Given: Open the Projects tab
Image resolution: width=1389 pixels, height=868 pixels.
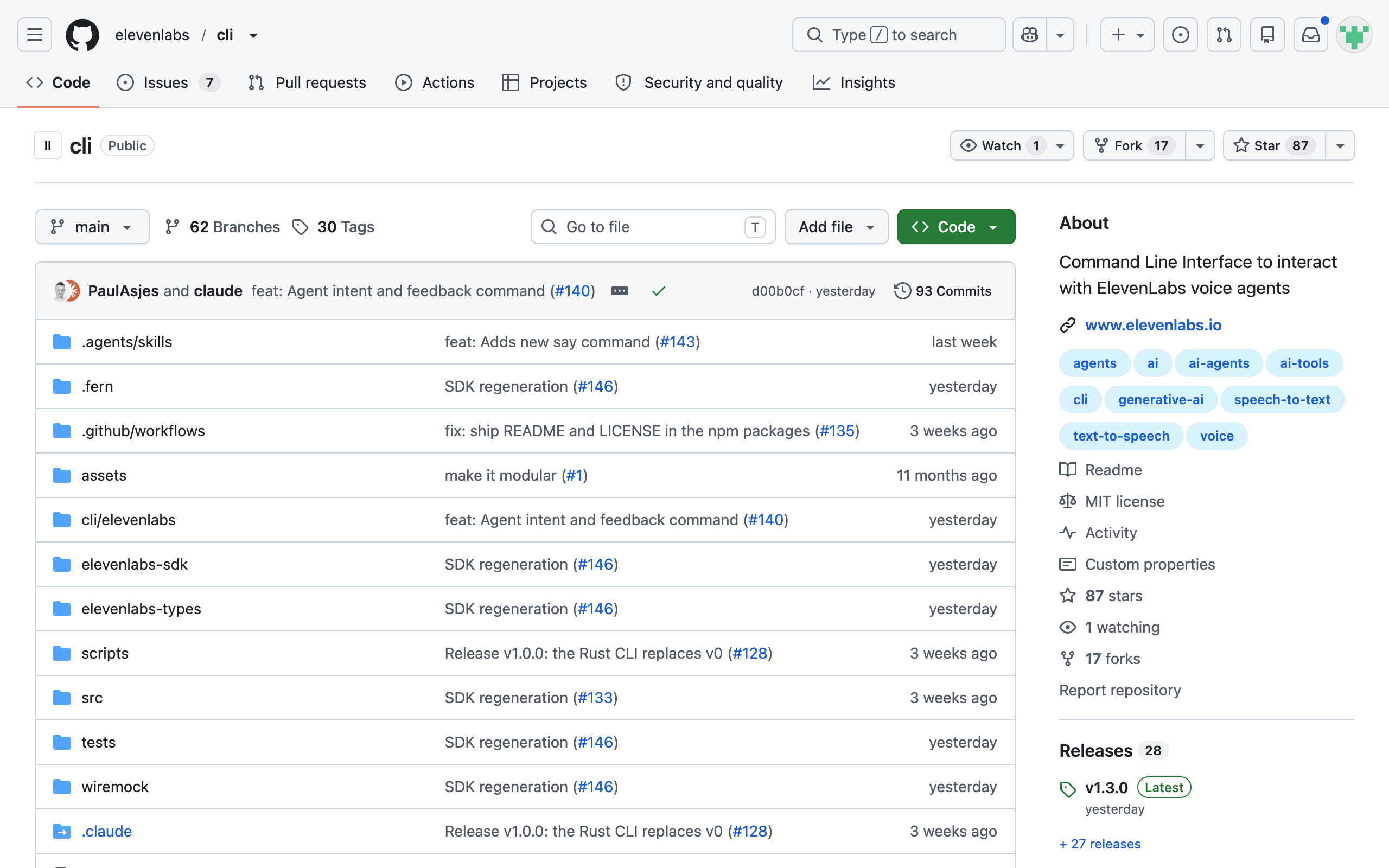Looking at the screenshot, I should 544,82.
